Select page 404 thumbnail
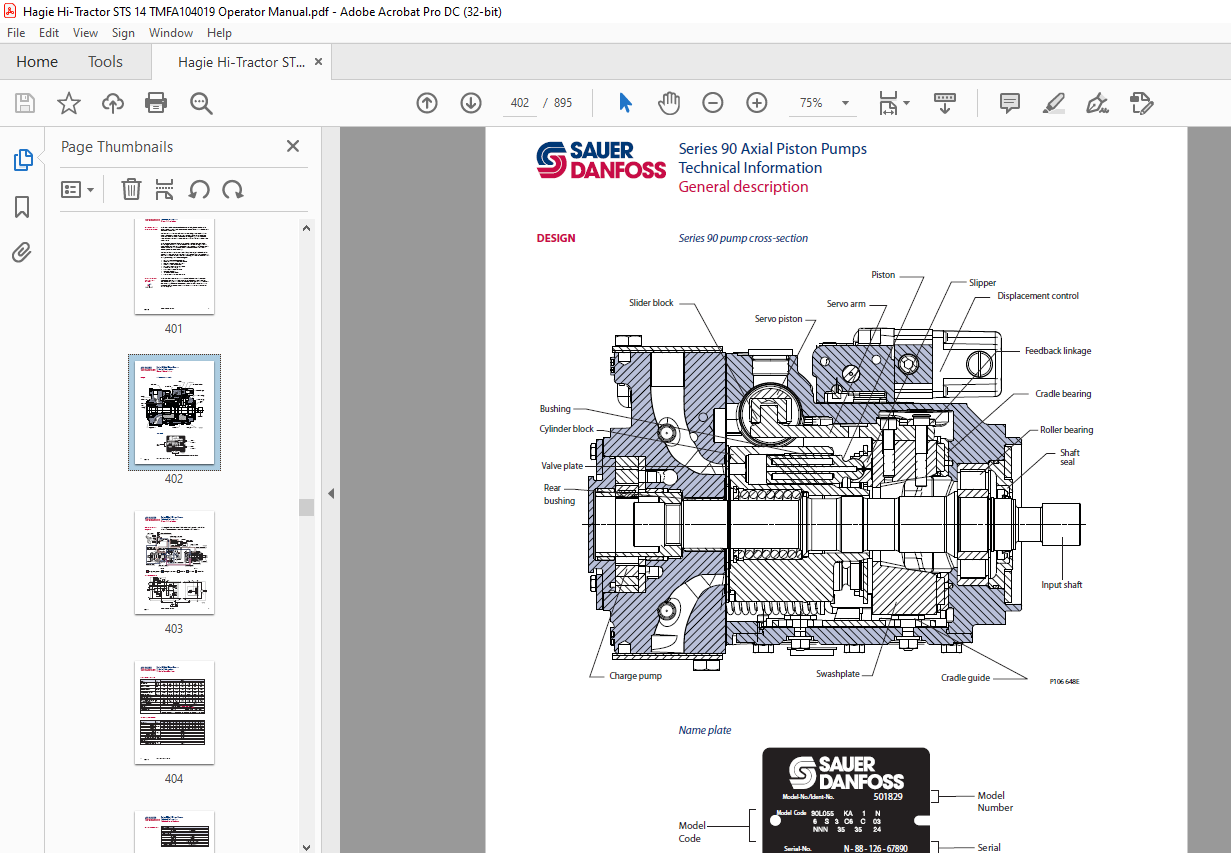The width and height of the screenshot is (1231, 853). (174, 712)
